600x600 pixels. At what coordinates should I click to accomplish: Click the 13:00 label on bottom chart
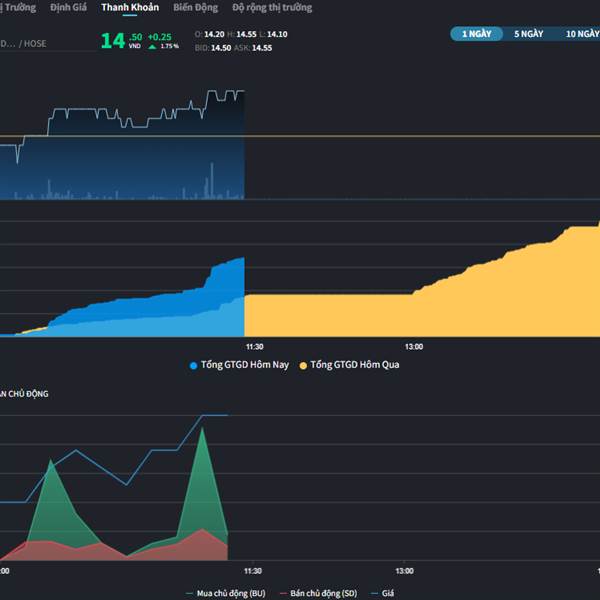click(404, 571)
